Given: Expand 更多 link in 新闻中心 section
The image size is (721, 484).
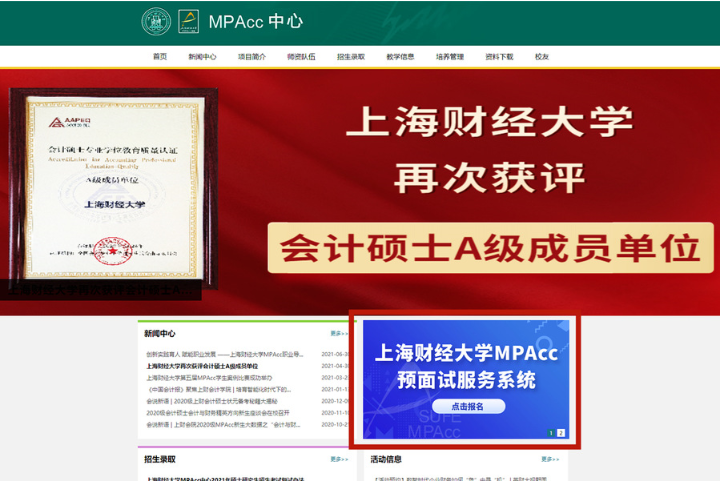Looking at the screenshot, I should tap(339, 334).
